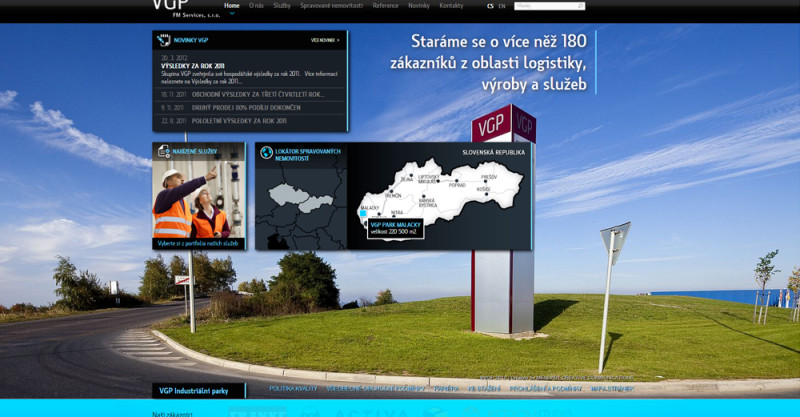Select the Czech Republic on the map

289,194
